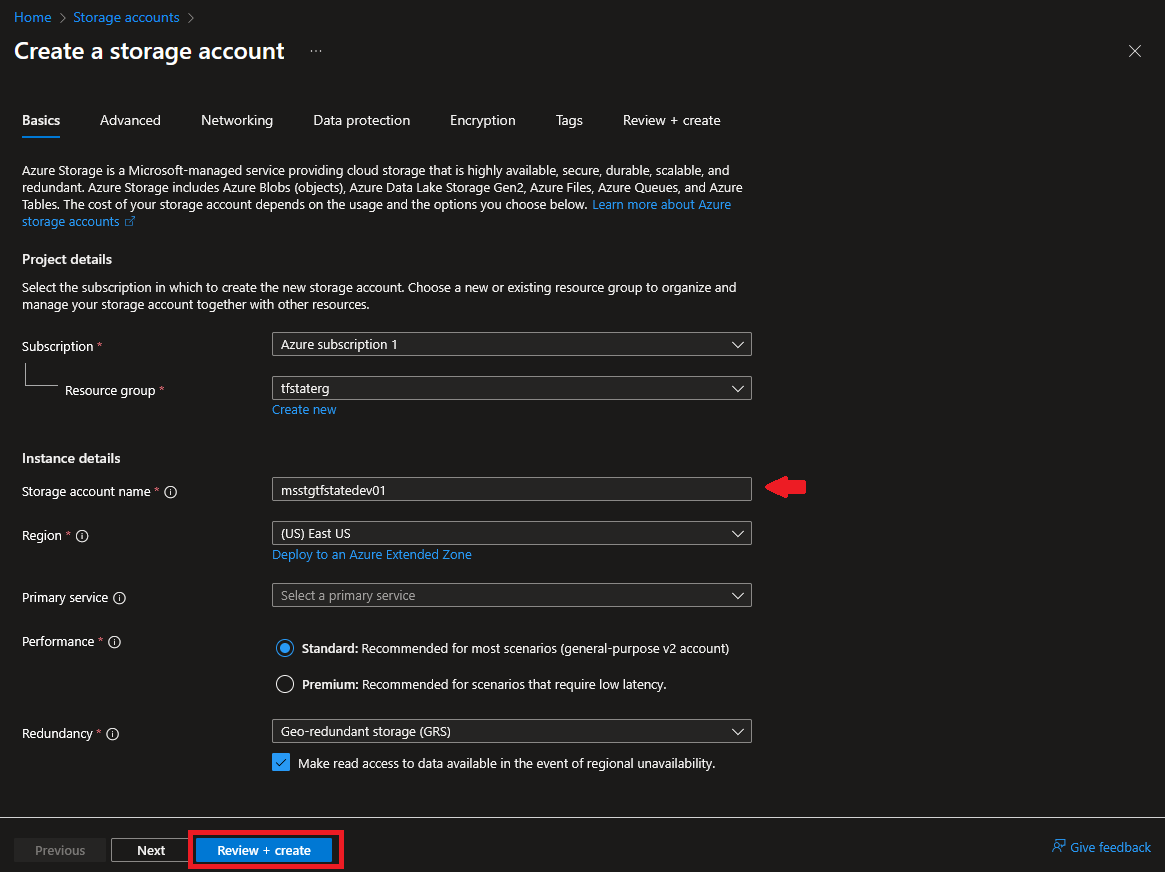Toggle the read access availability checkbox
Screen dimensions: 1165x872
click(281, 763)
